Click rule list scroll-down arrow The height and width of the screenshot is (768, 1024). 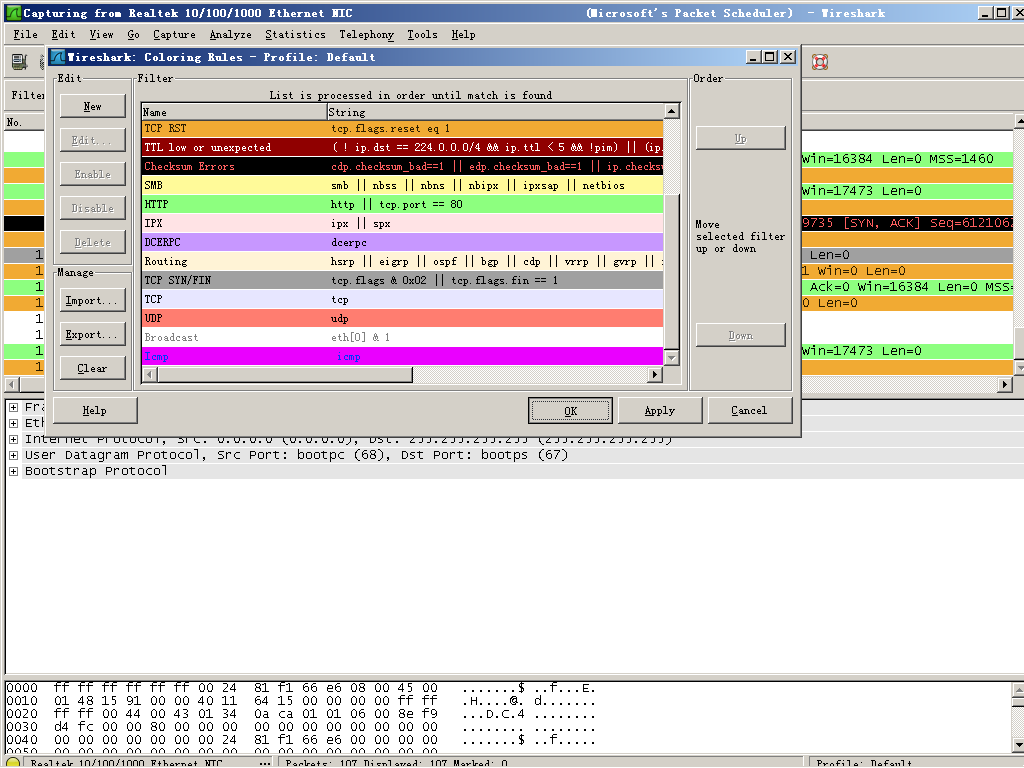(672, 358)
